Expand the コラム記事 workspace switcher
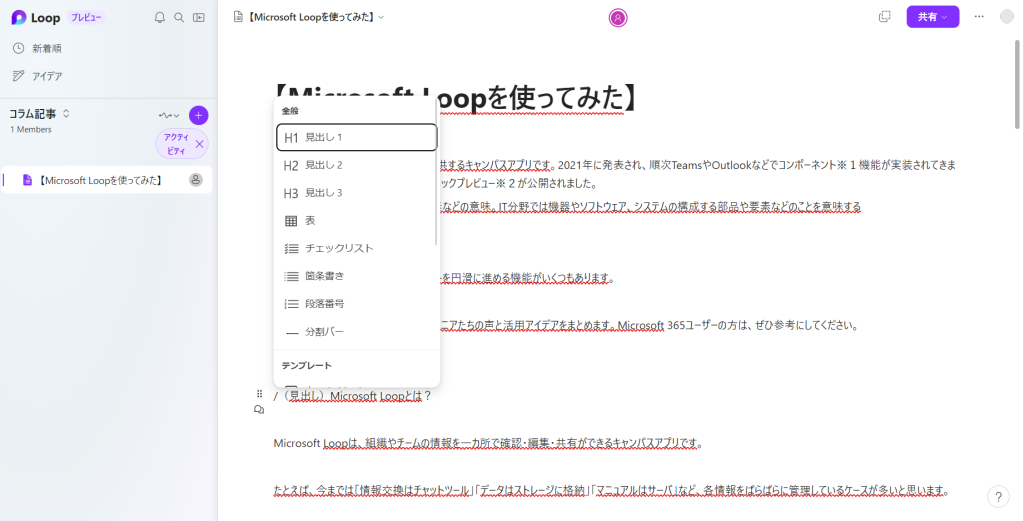This screenshot has width=1024, height=521. click(x=66, y=114)
